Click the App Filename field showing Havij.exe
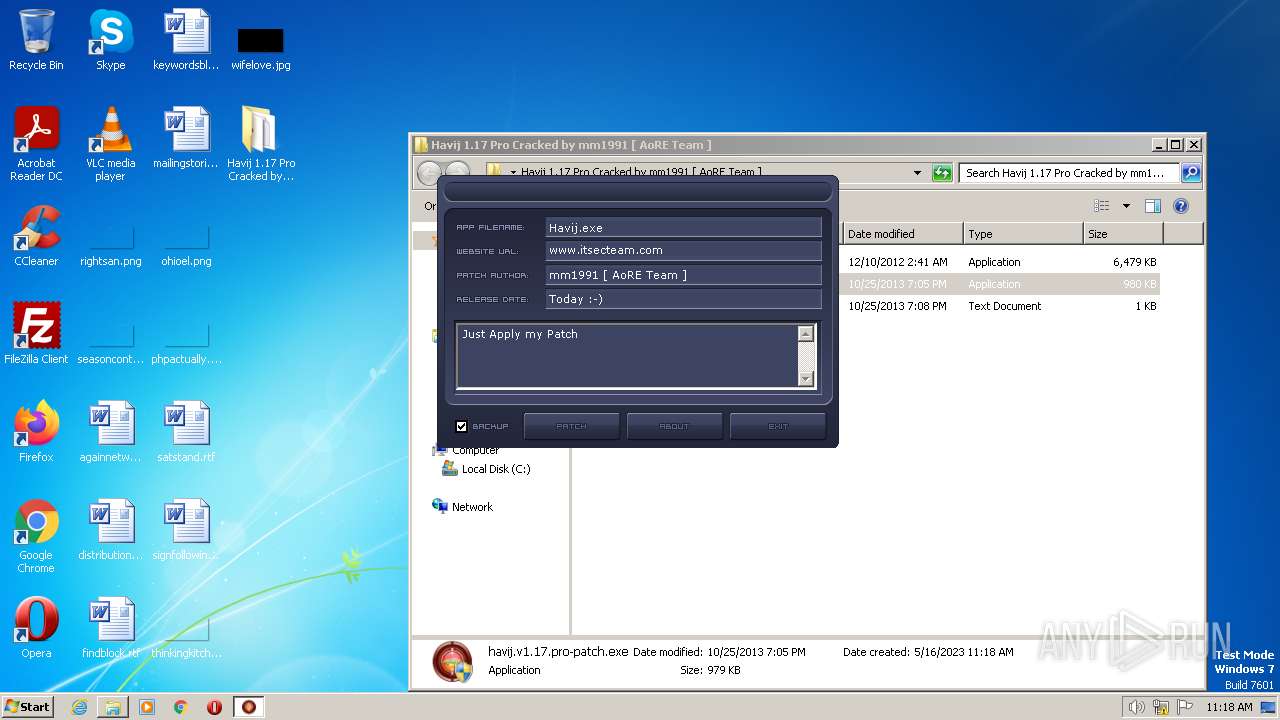The image size is (1280, 720). 683,228
